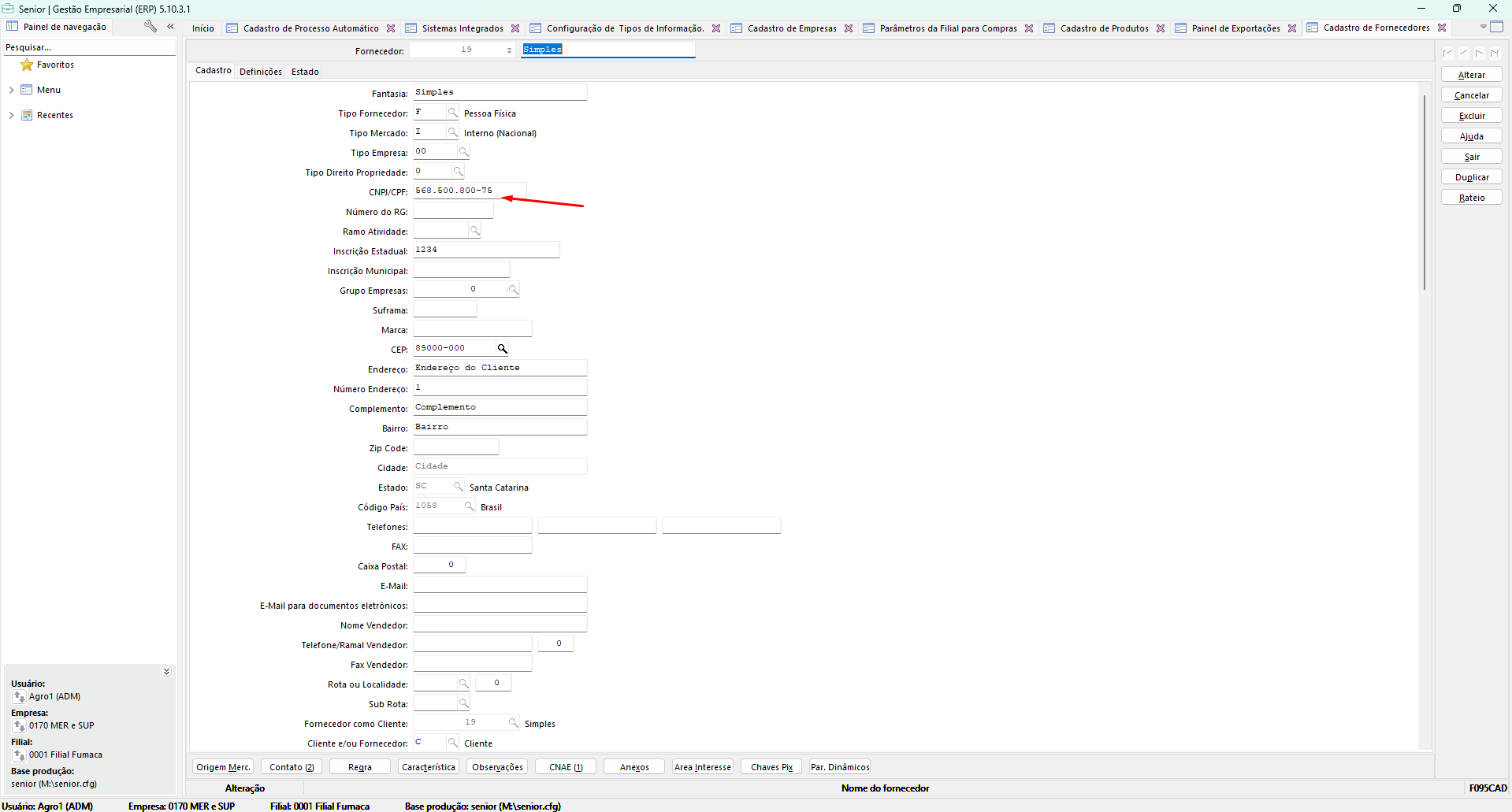Open lookup magnifier for Estado field
This screenshot has width=1512, height=812.
pos(458,487)
